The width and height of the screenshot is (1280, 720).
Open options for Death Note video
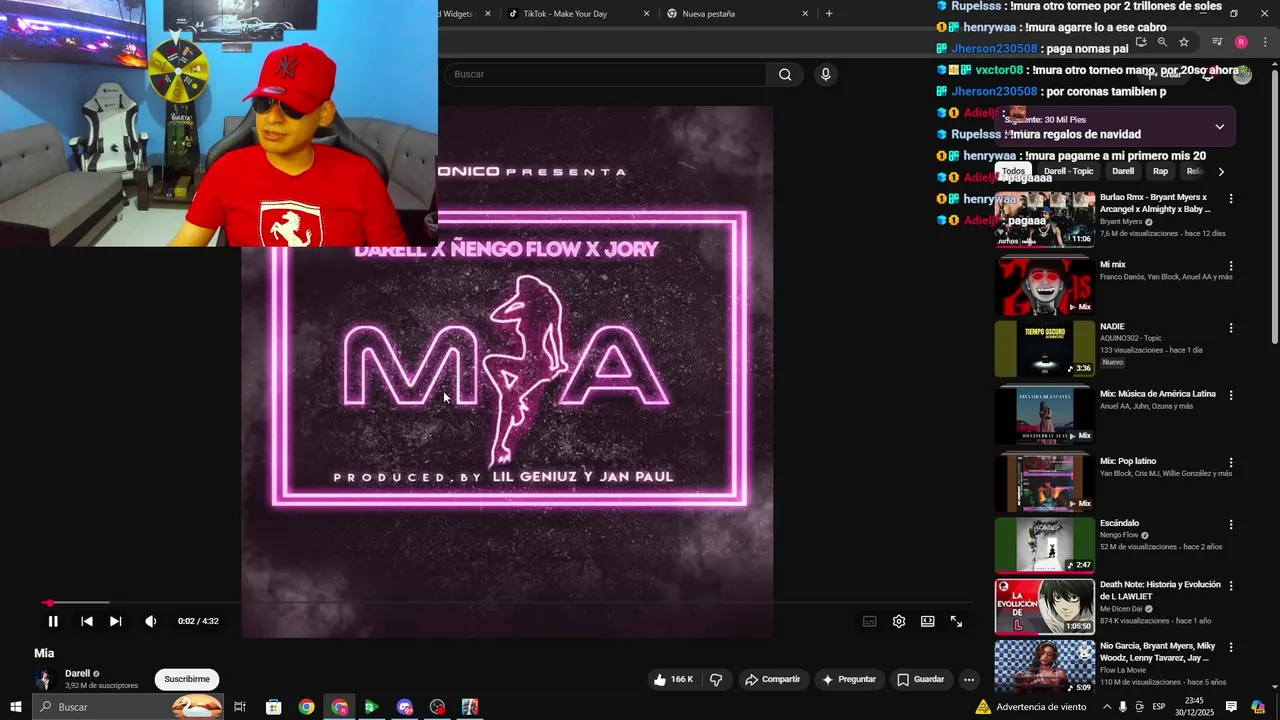(x=1231, y=586)
